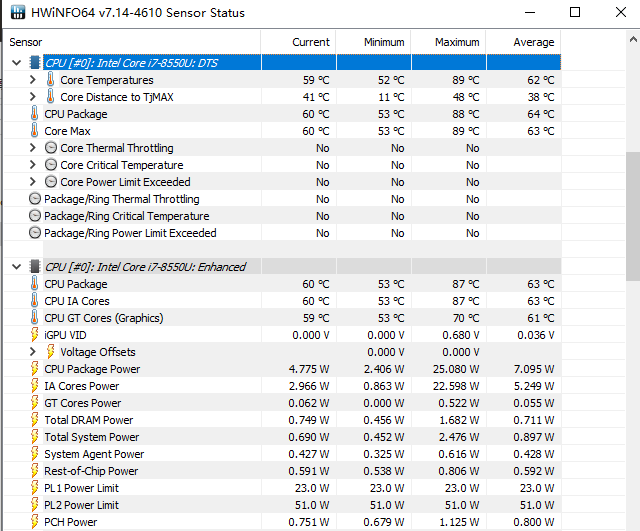
Task: Select the PL1 Power Limit row
Action: 282,488
